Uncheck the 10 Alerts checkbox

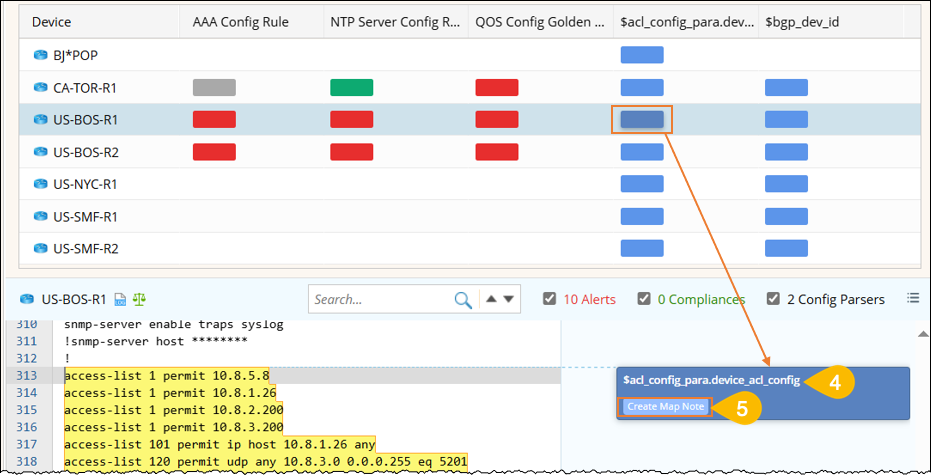549,299
